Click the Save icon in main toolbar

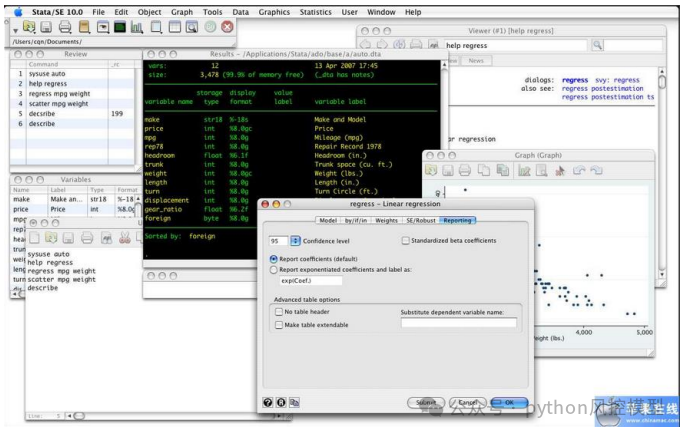click(x=46, y=27)
